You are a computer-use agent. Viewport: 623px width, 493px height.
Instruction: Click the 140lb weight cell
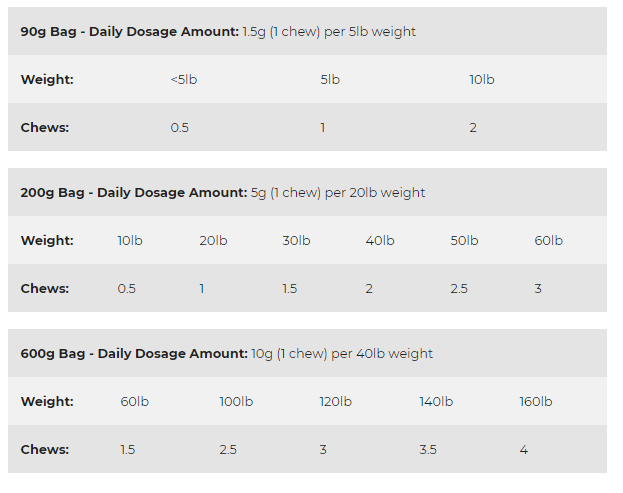point(436,402)
